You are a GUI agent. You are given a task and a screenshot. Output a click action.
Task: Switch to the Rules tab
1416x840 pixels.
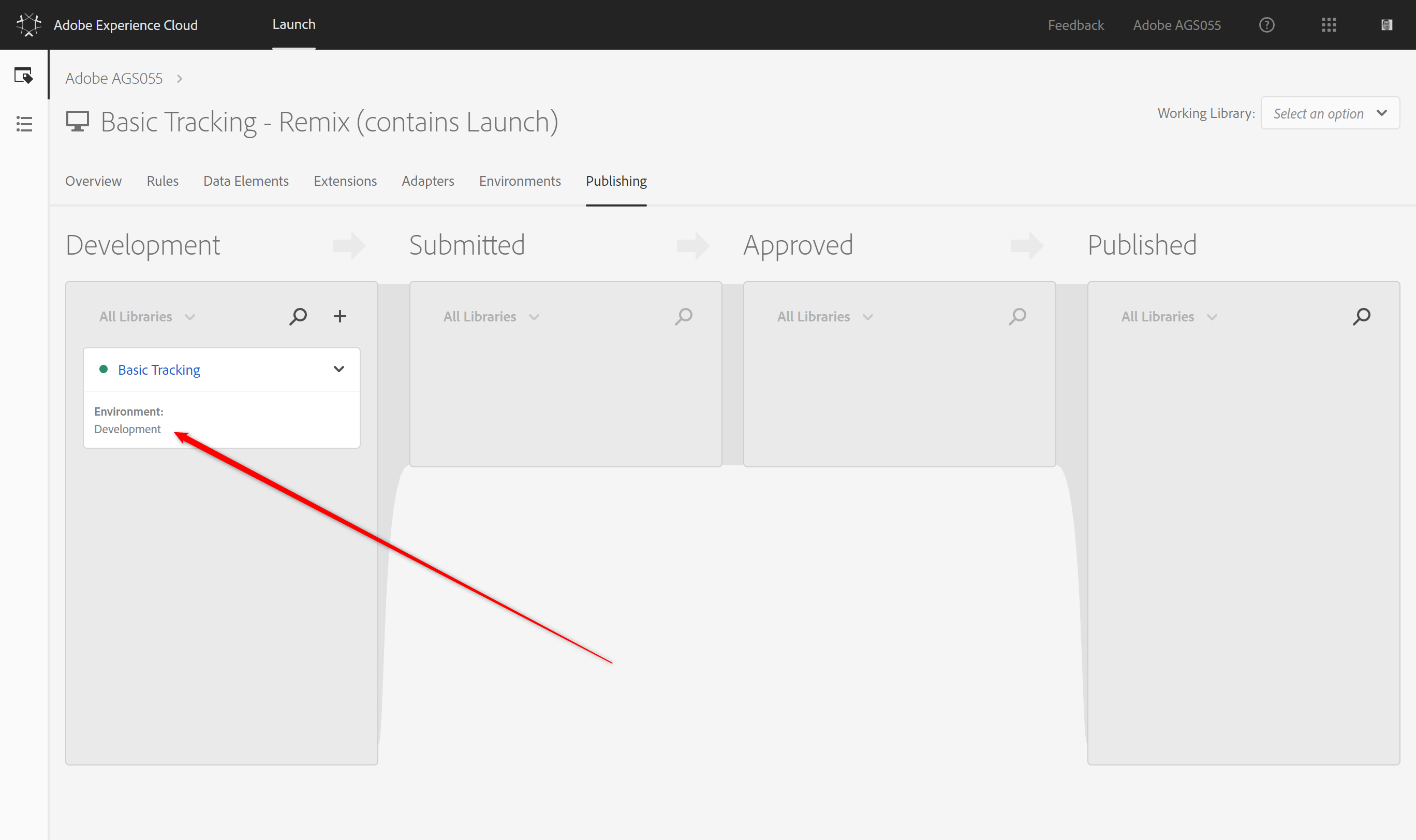[163, 181]
